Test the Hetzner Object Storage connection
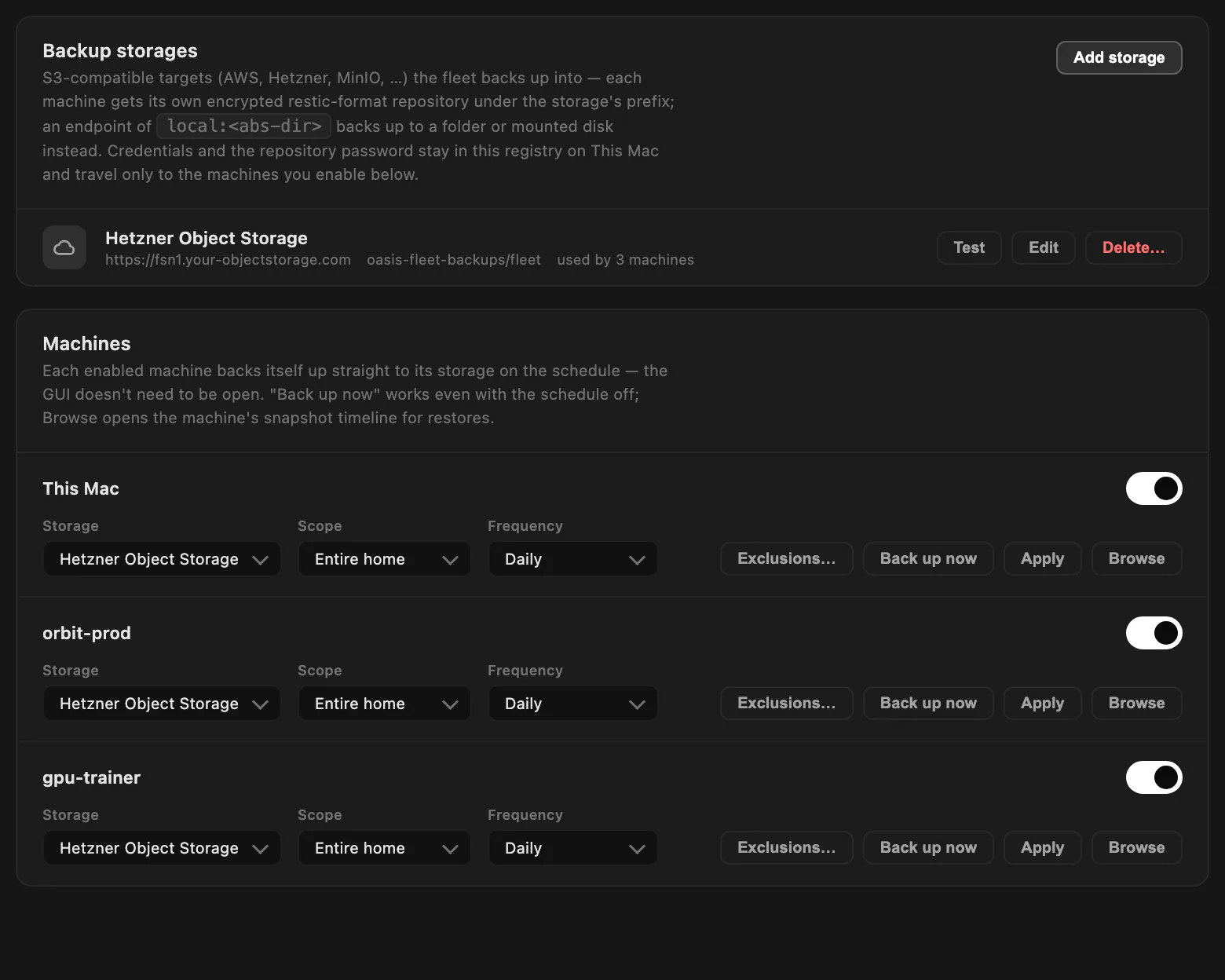Image resolution: width=1225 pixels, height=980 pixels. coord(969,247)
